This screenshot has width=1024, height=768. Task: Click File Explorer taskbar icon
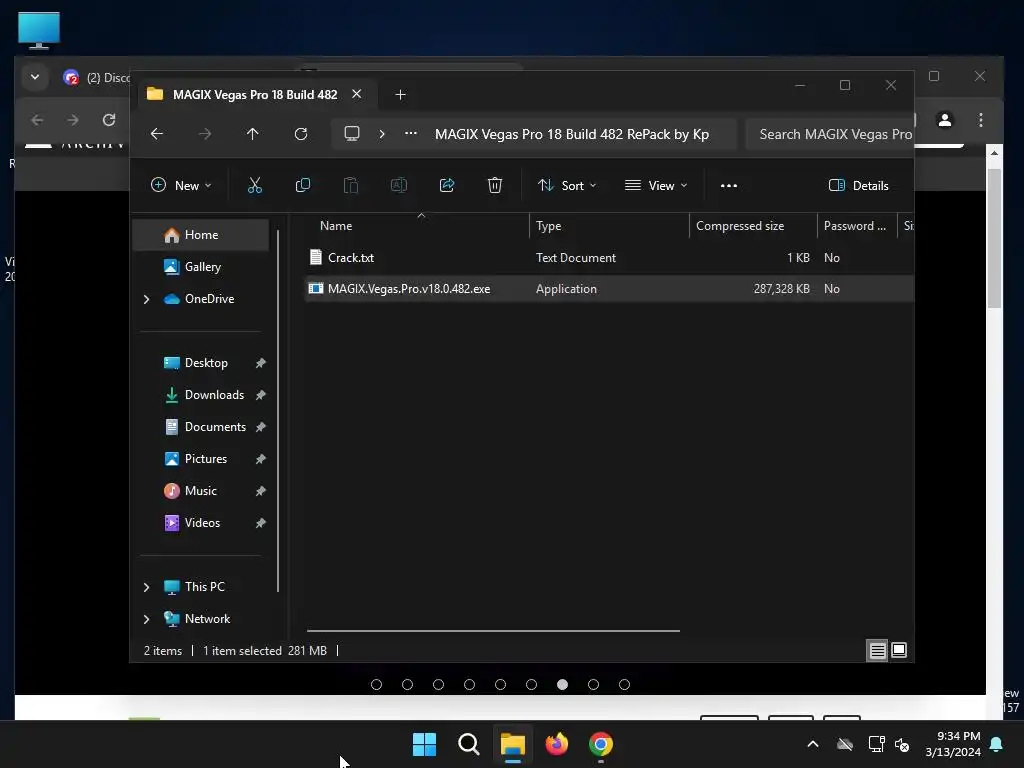513,744
